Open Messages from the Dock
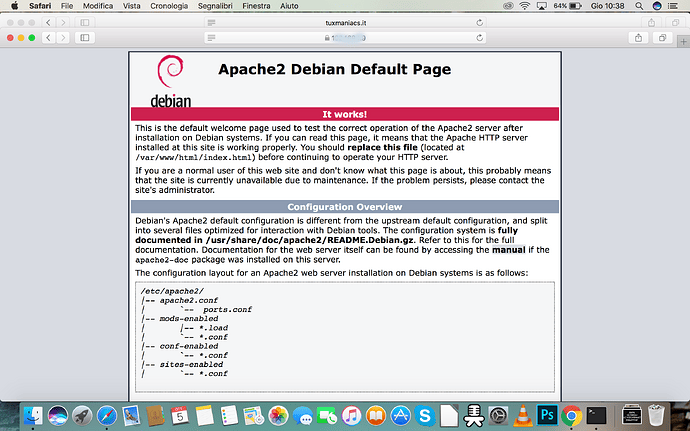This screenshot has width=690, height=431. coord(303,416)
